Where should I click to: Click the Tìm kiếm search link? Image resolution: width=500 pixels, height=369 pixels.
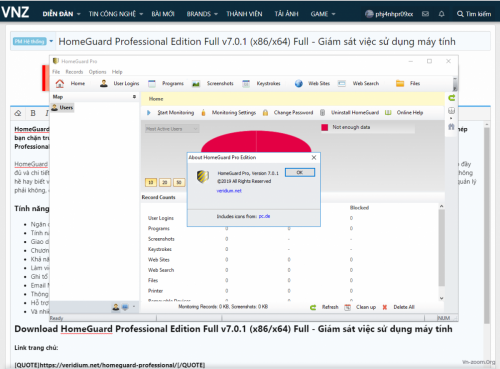point(474,14)
